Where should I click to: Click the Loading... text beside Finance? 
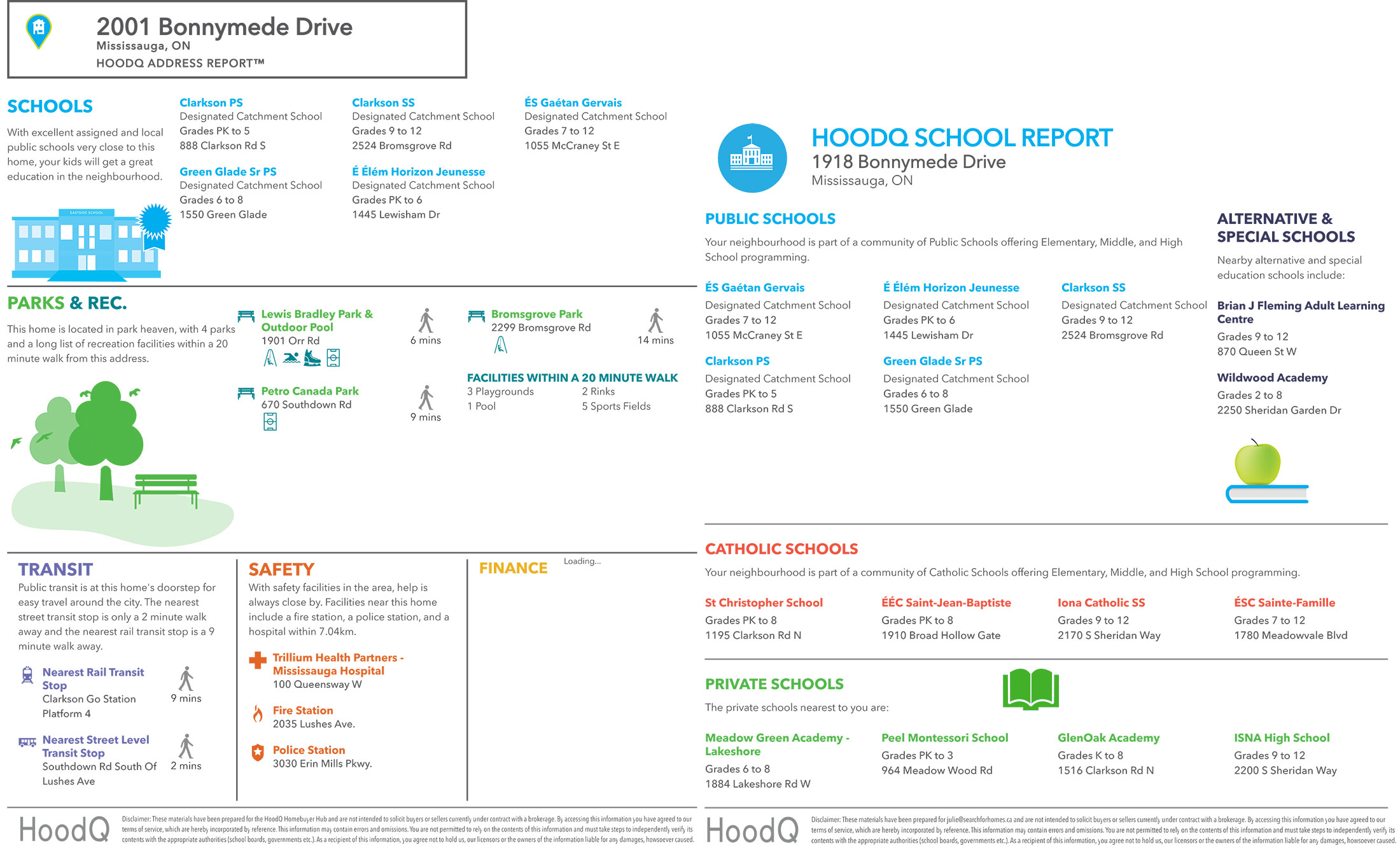pyautogui.click(x=582, y=561)
